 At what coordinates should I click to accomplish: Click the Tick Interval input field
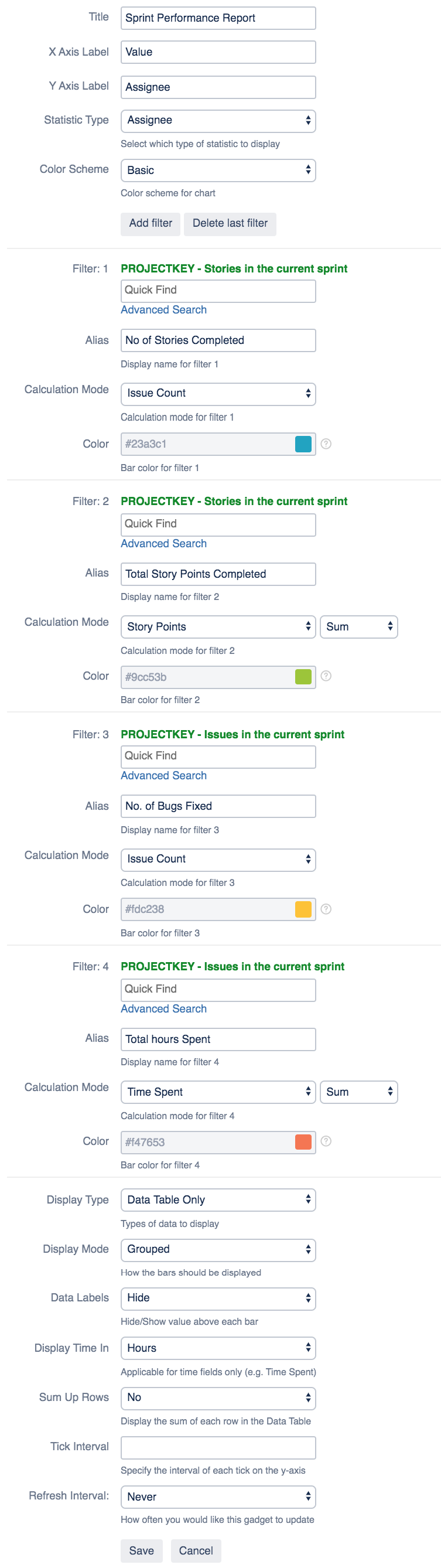coord(218,1447)
